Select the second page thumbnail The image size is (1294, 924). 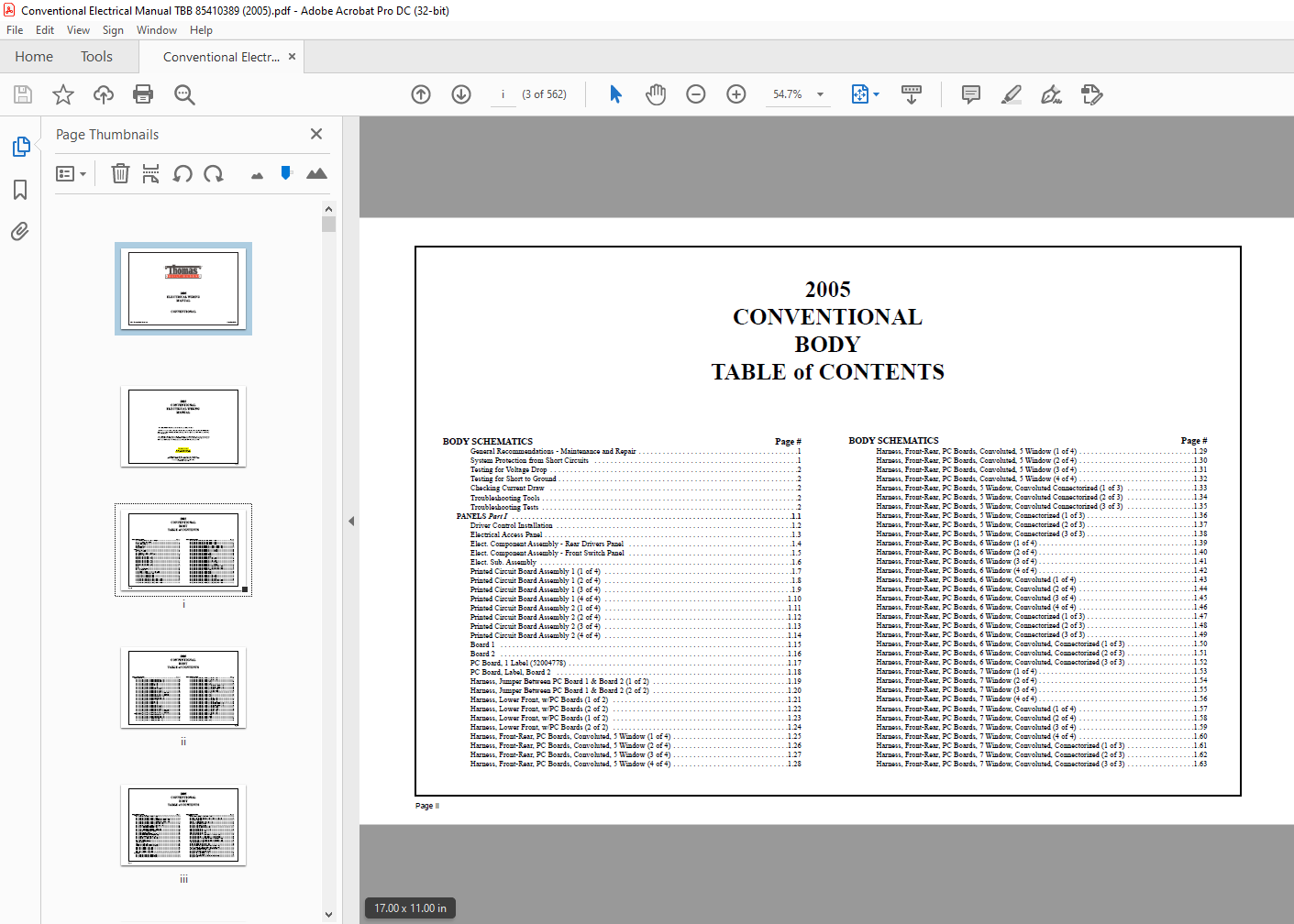183,426
